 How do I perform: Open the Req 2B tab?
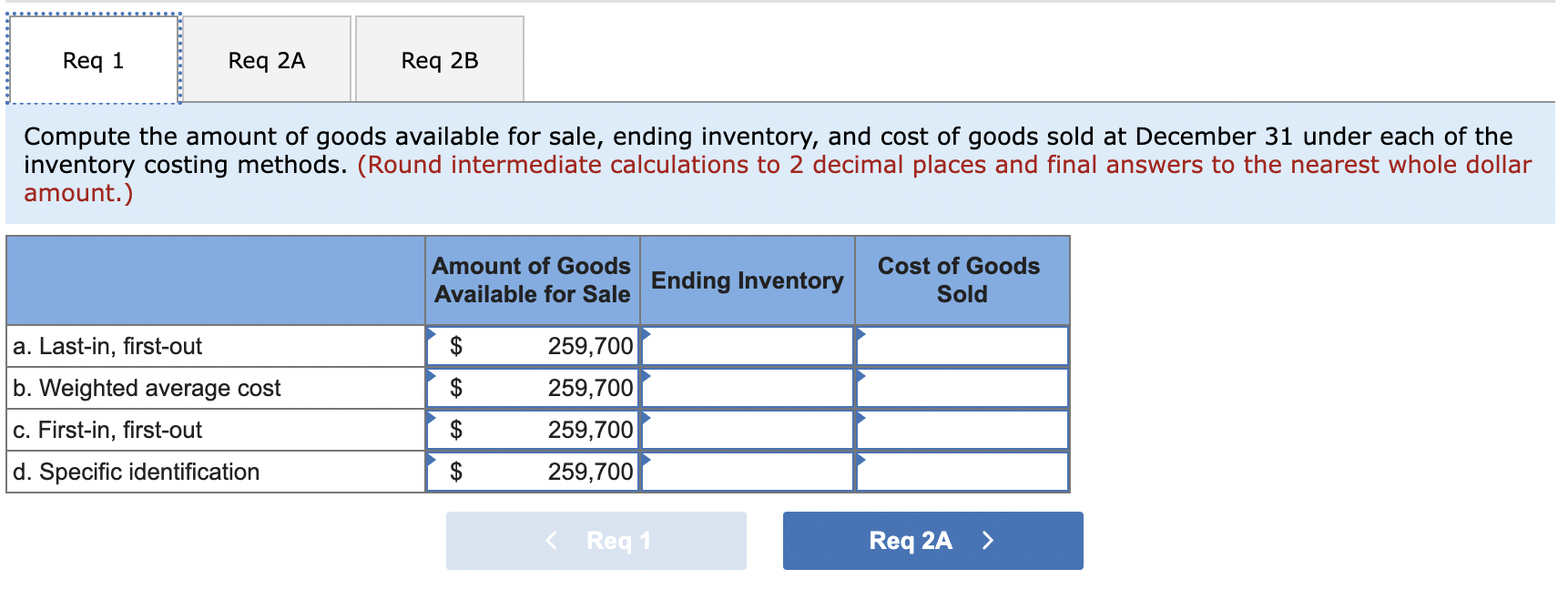[440, 60]
